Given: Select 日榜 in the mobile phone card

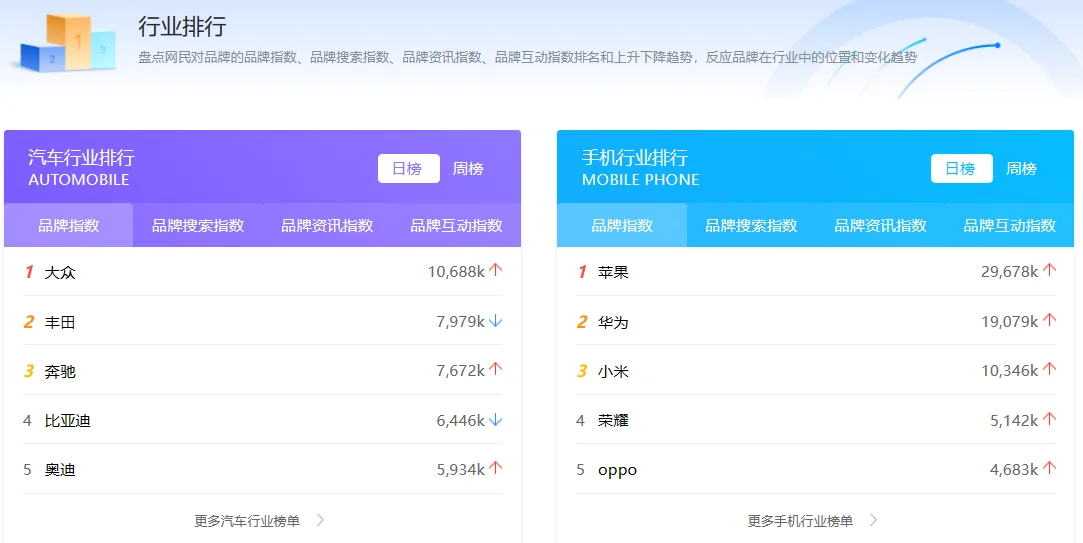Looking at the screenshot, I should click(961, 169).
